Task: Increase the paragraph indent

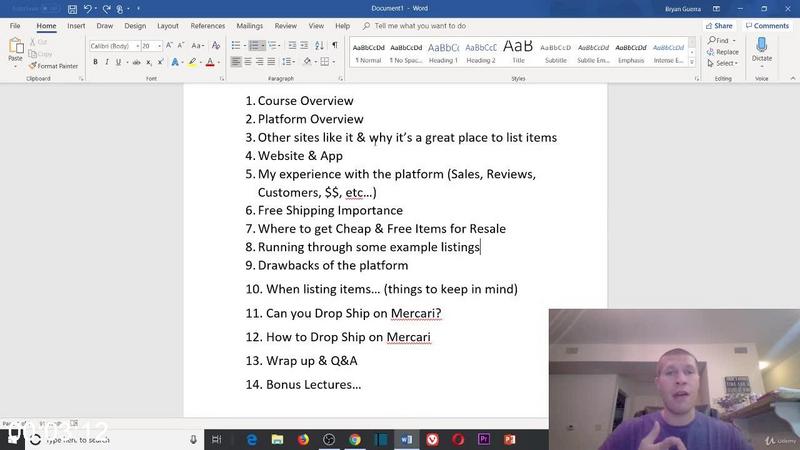Action: (x=304, y=45)
